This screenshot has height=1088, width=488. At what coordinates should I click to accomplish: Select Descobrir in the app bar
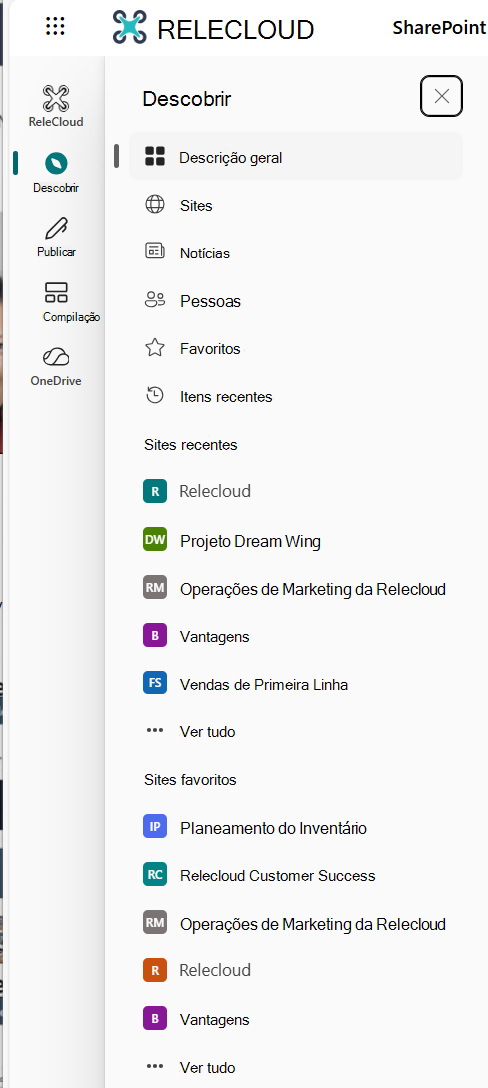click(56, 172)
